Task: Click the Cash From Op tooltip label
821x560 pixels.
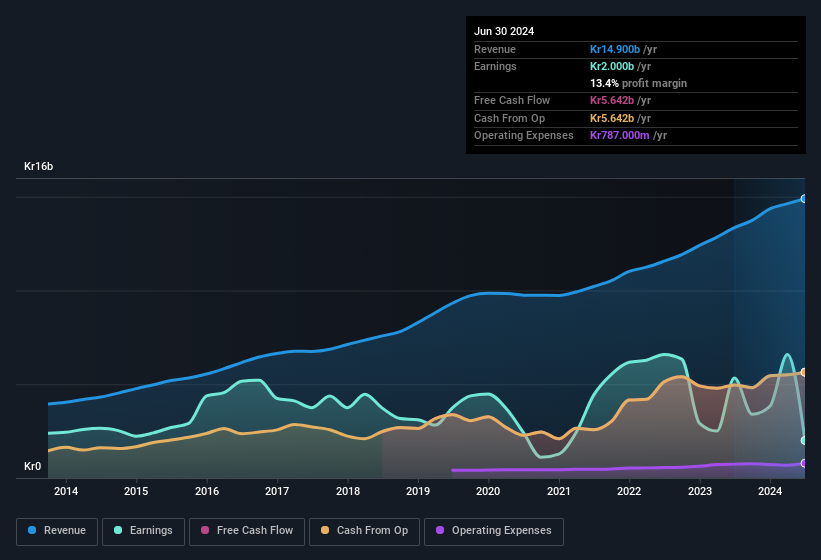Action: pyautogui.click(x=509, y=118)
